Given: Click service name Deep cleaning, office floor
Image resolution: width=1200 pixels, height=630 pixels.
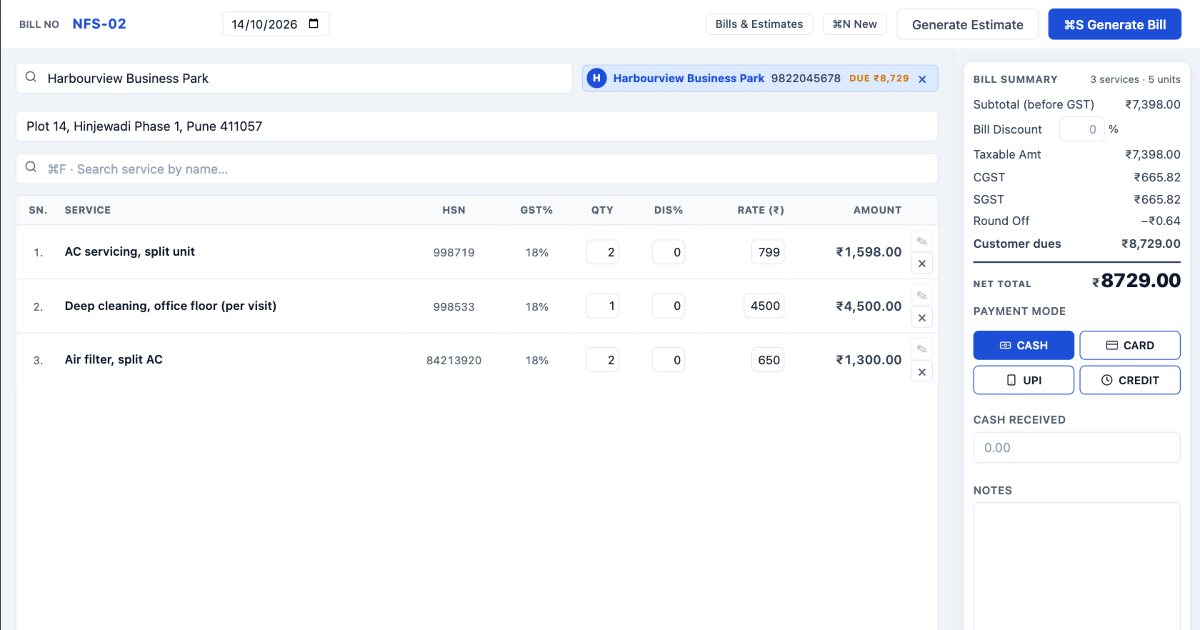Looking at the screenshot, I should pos(171,306).
